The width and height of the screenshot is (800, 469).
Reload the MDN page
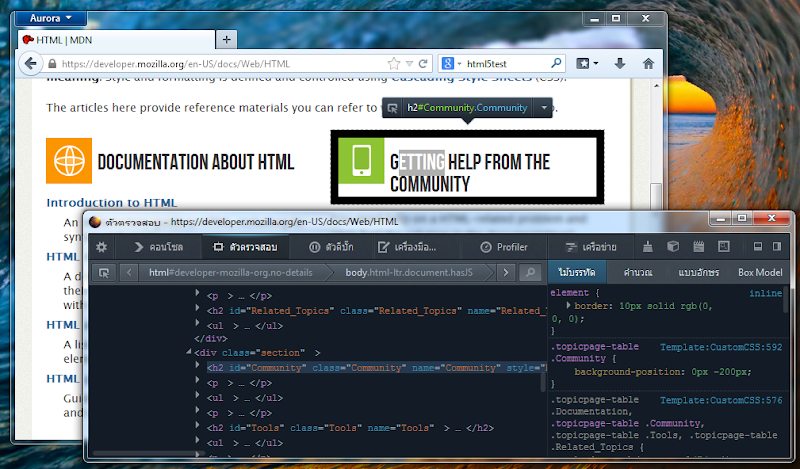pyautogui.click(x=423, y=64)
